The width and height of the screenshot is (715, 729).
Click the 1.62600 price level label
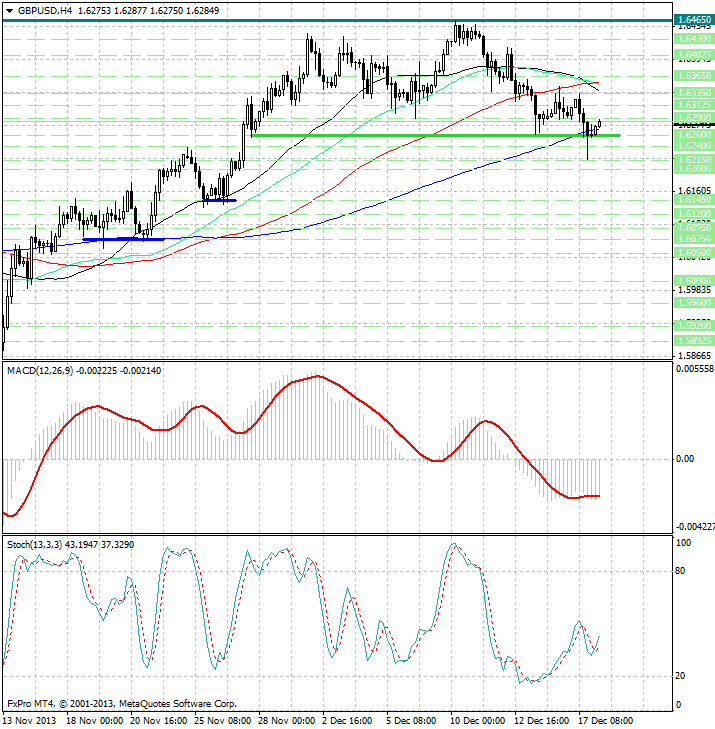coord(694,134)
